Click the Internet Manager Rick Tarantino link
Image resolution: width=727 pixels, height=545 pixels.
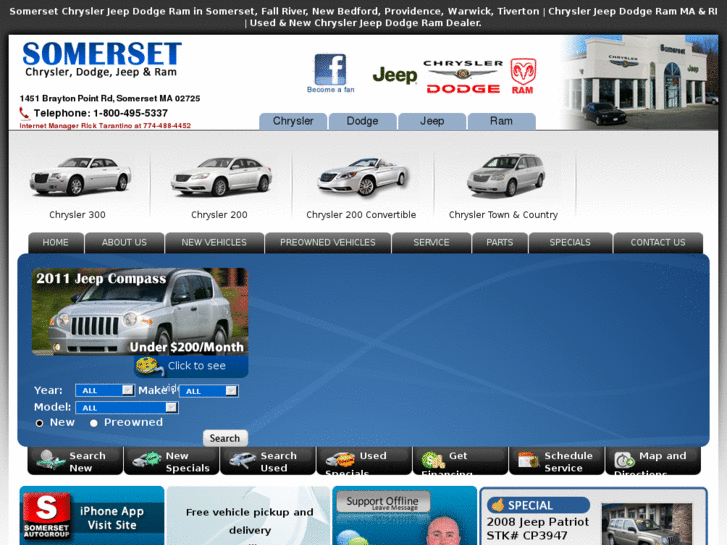click(105, 126)
